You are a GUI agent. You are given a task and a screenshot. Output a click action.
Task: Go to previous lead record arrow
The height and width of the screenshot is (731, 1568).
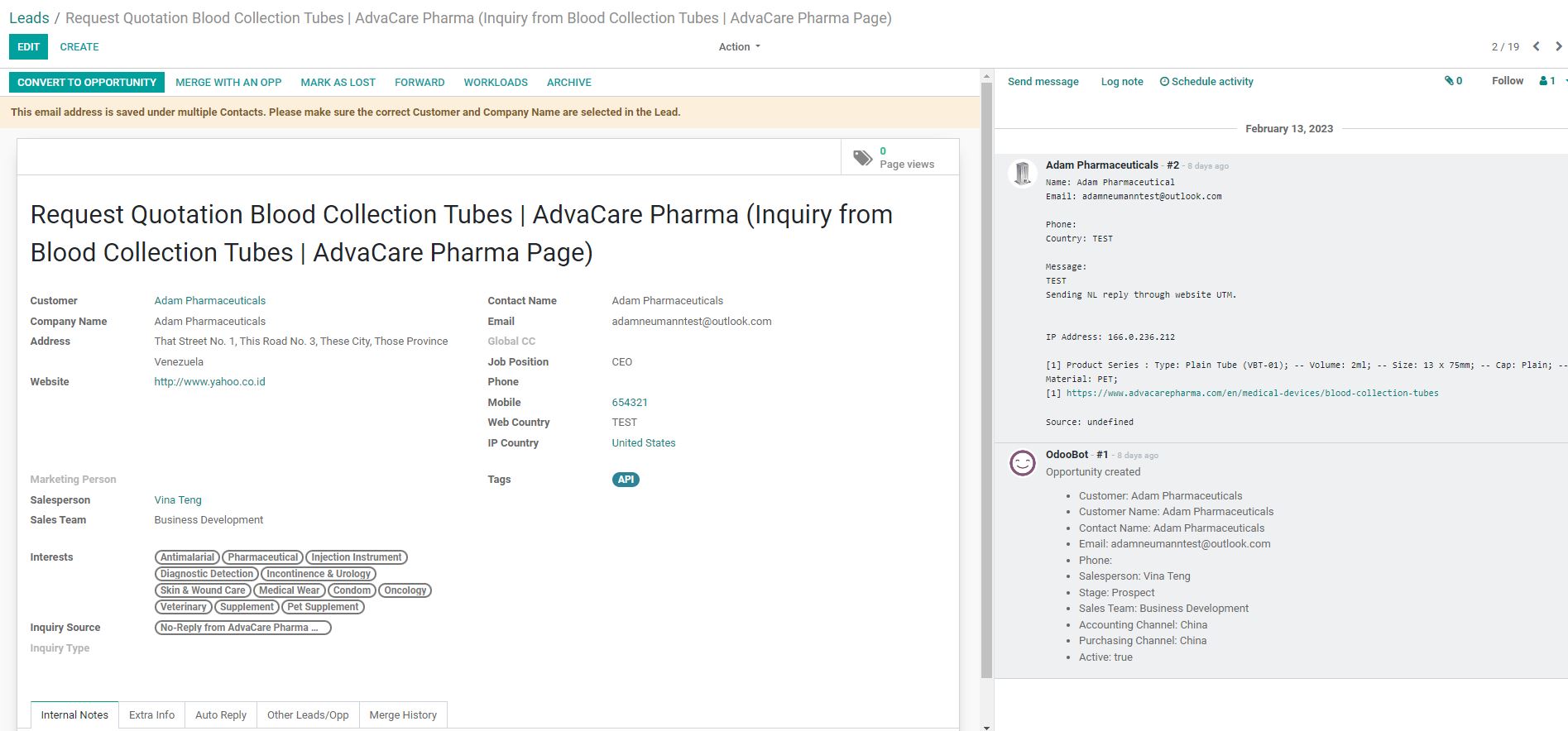point(1536,46)
